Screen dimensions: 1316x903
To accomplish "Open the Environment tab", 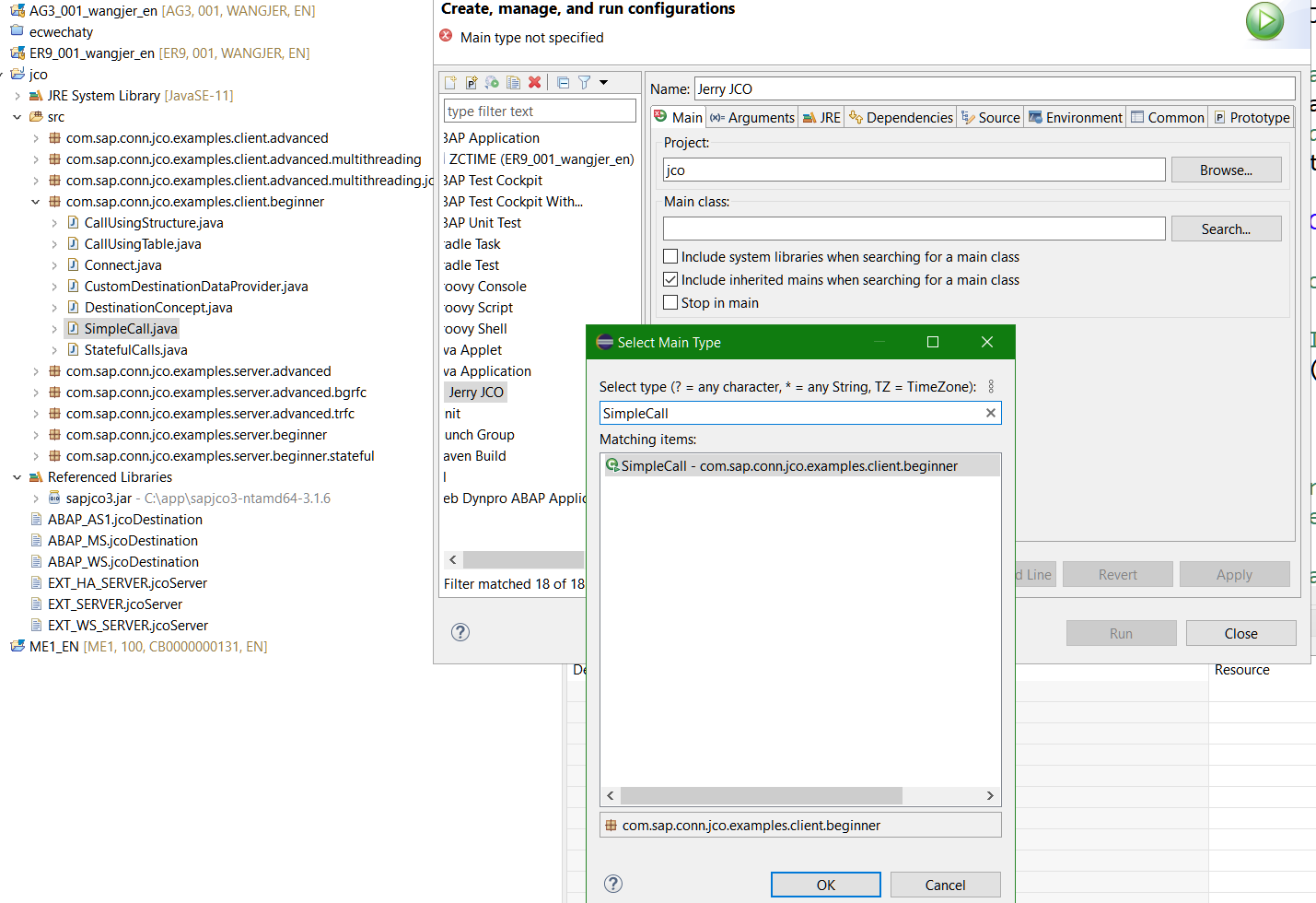I will coord(1074,117).
